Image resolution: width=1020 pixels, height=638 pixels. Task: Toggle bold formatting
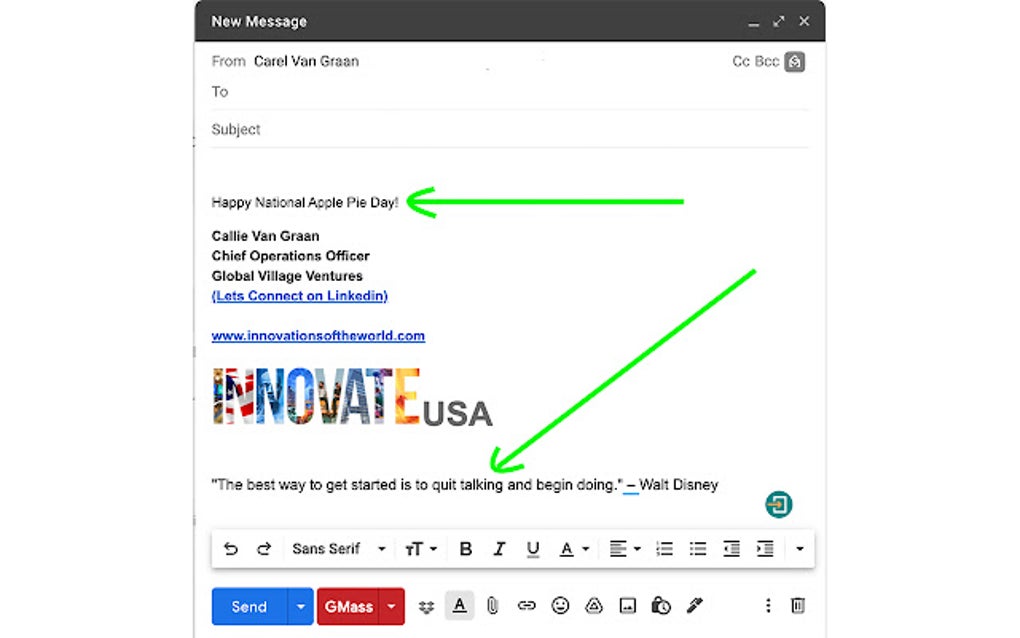(464, 548)
